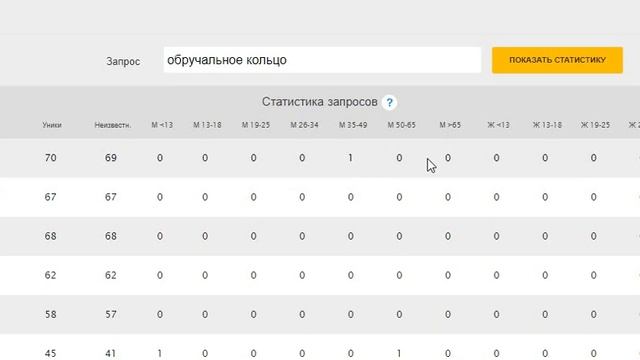Select the М <13 column header
Image resolution: width=640 pixels, height=360 pixels.
pos(162,125)
